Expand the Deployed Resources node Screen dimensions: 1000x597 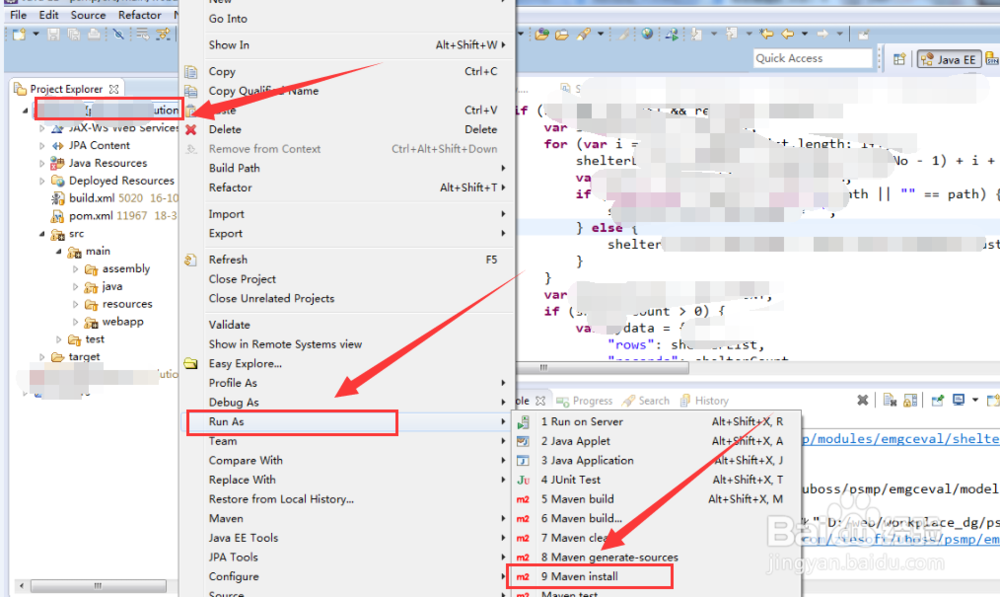[42, 181]
